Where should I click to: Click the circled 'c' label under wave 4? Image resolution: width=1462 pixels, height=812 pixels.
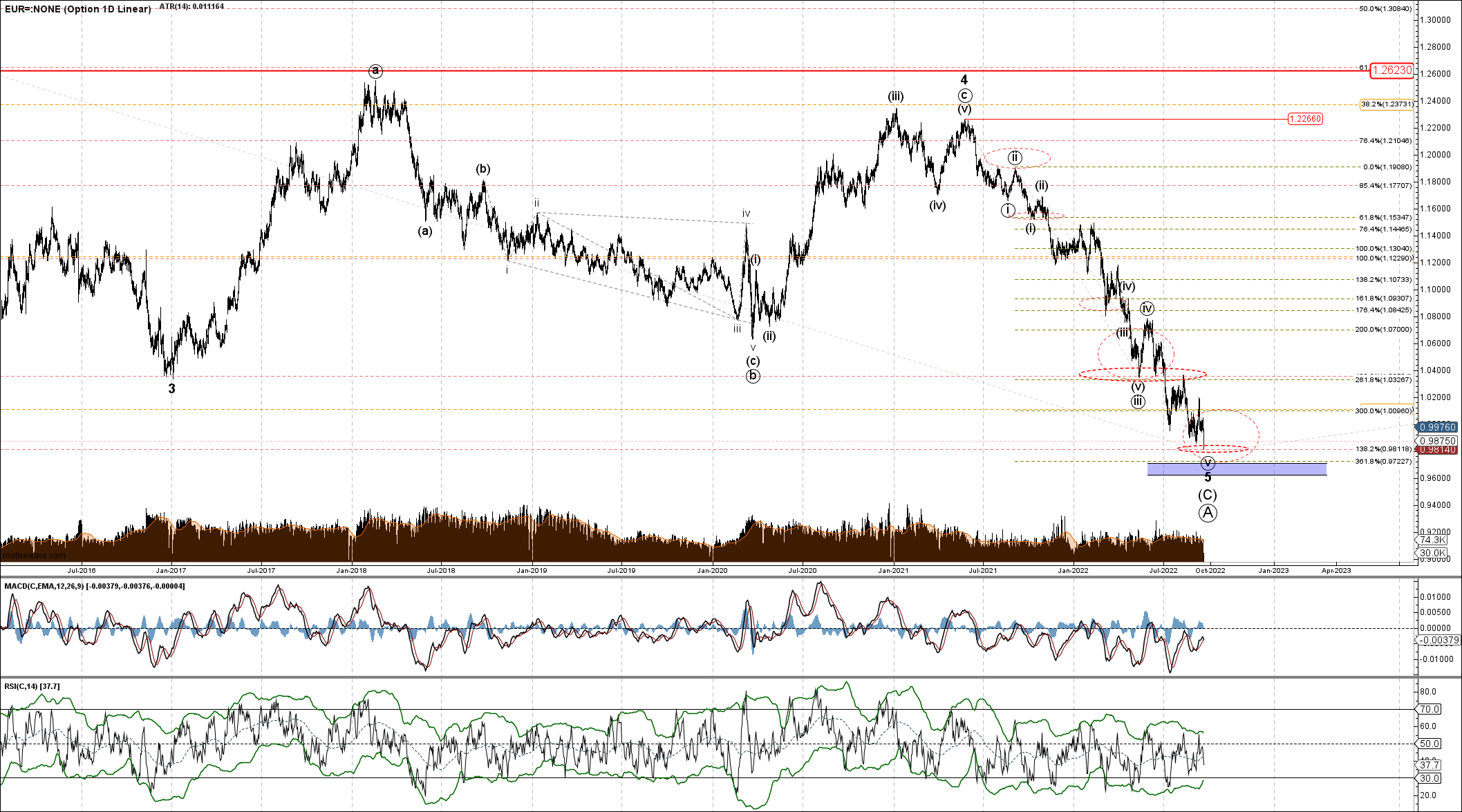(964, 95)
